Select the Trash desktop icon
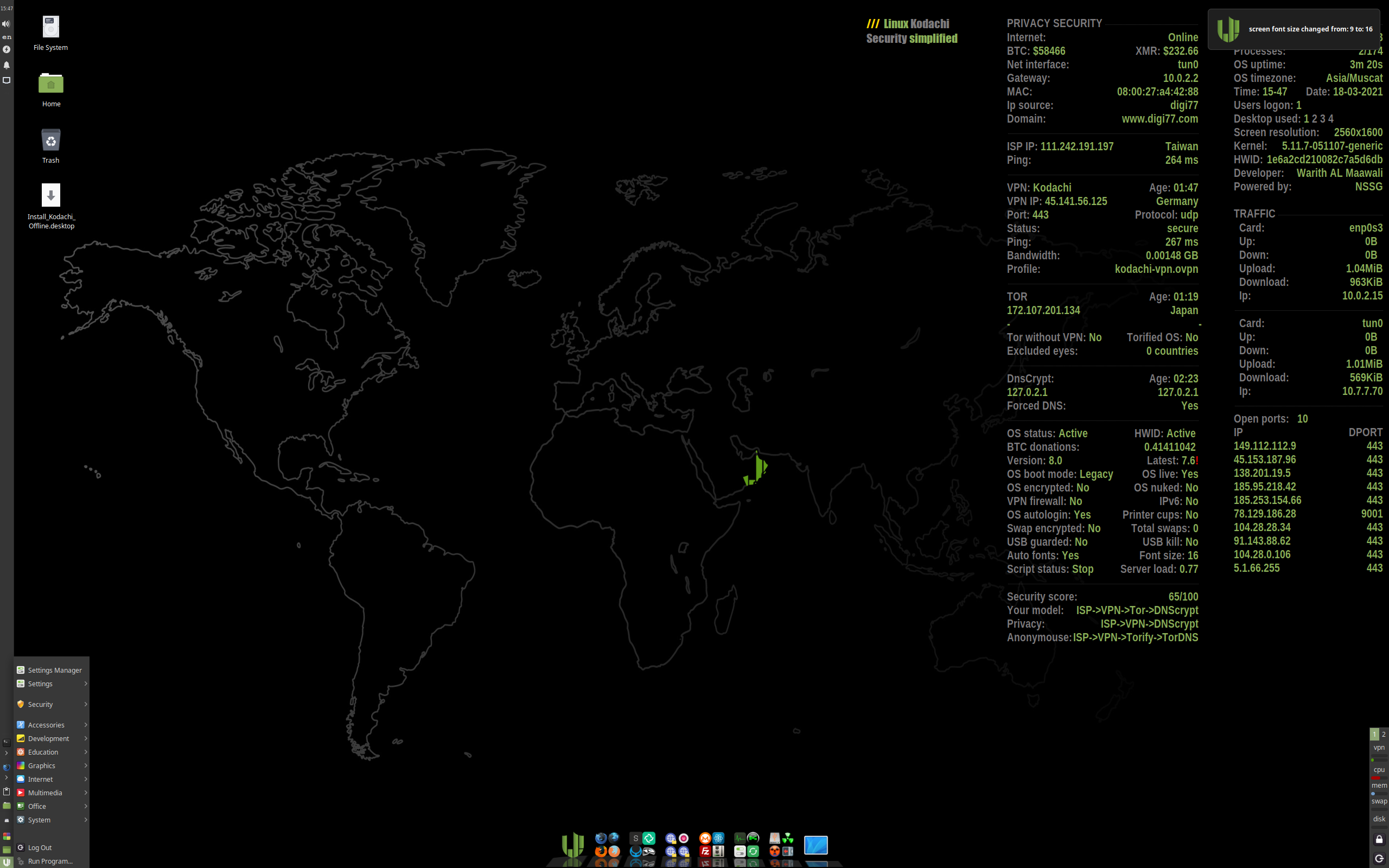The image size is (1389, 868). click(x=51, y=146)
